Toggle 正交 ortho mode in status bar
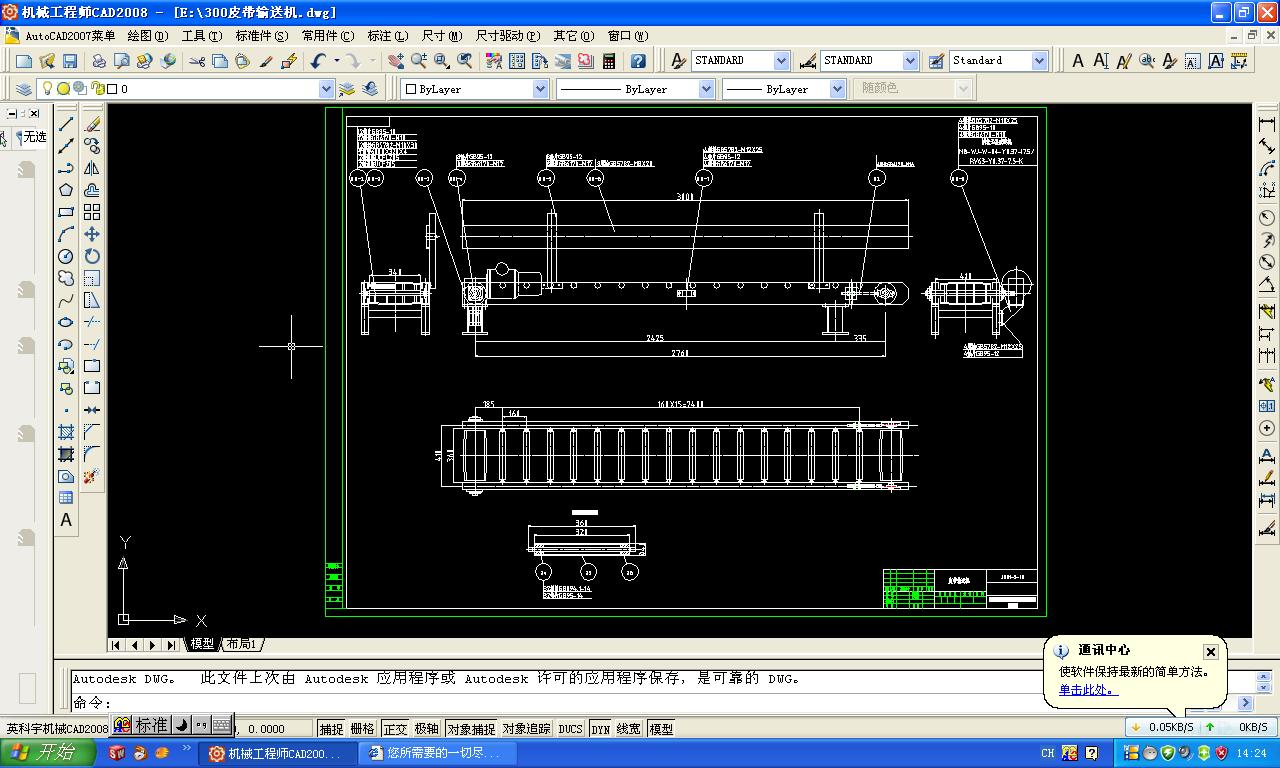Viewport: 1280px width, 768px height. click(395, 729)
